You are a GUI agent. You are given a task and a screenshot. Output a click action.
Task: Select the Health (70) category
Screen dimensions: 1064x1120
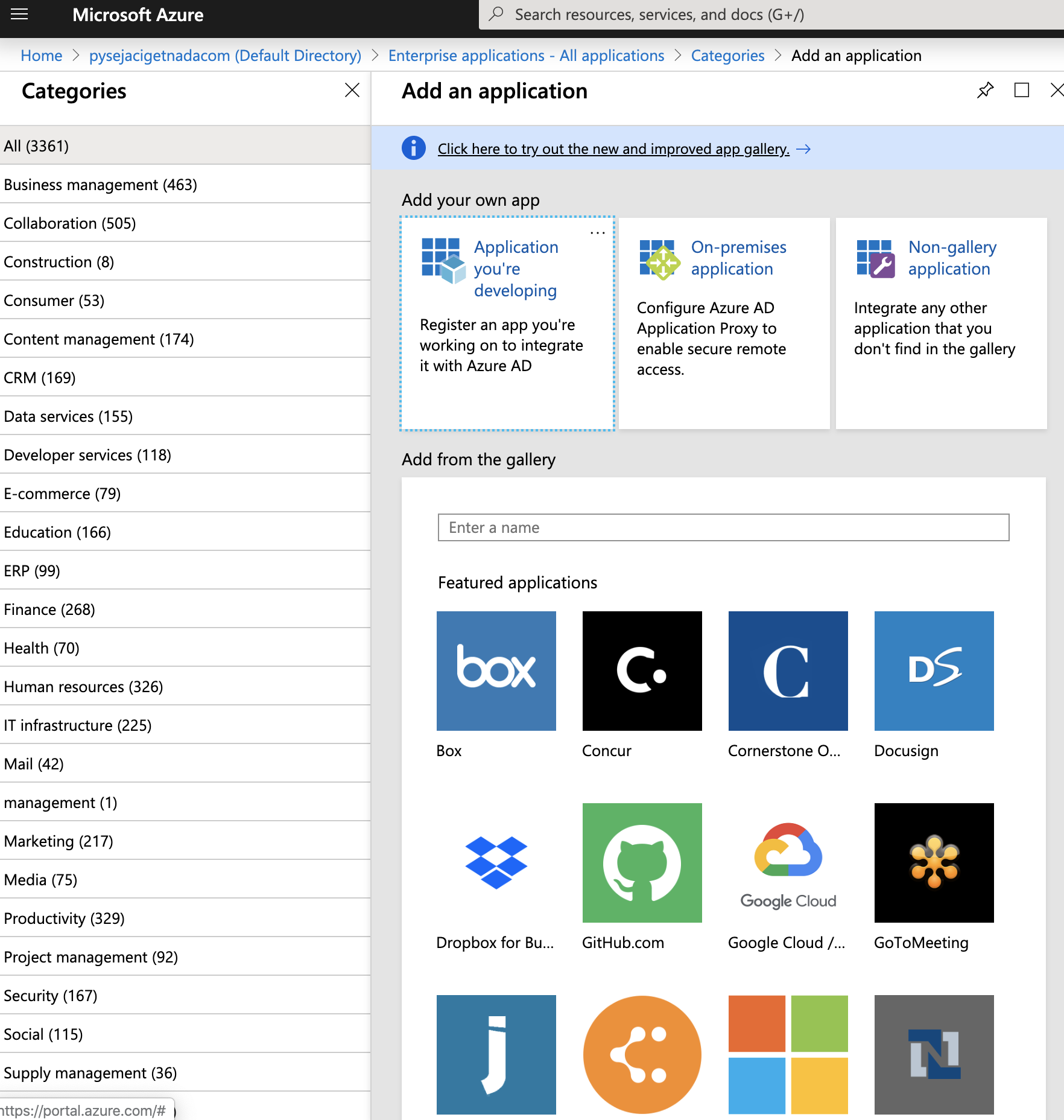point(185,648)
